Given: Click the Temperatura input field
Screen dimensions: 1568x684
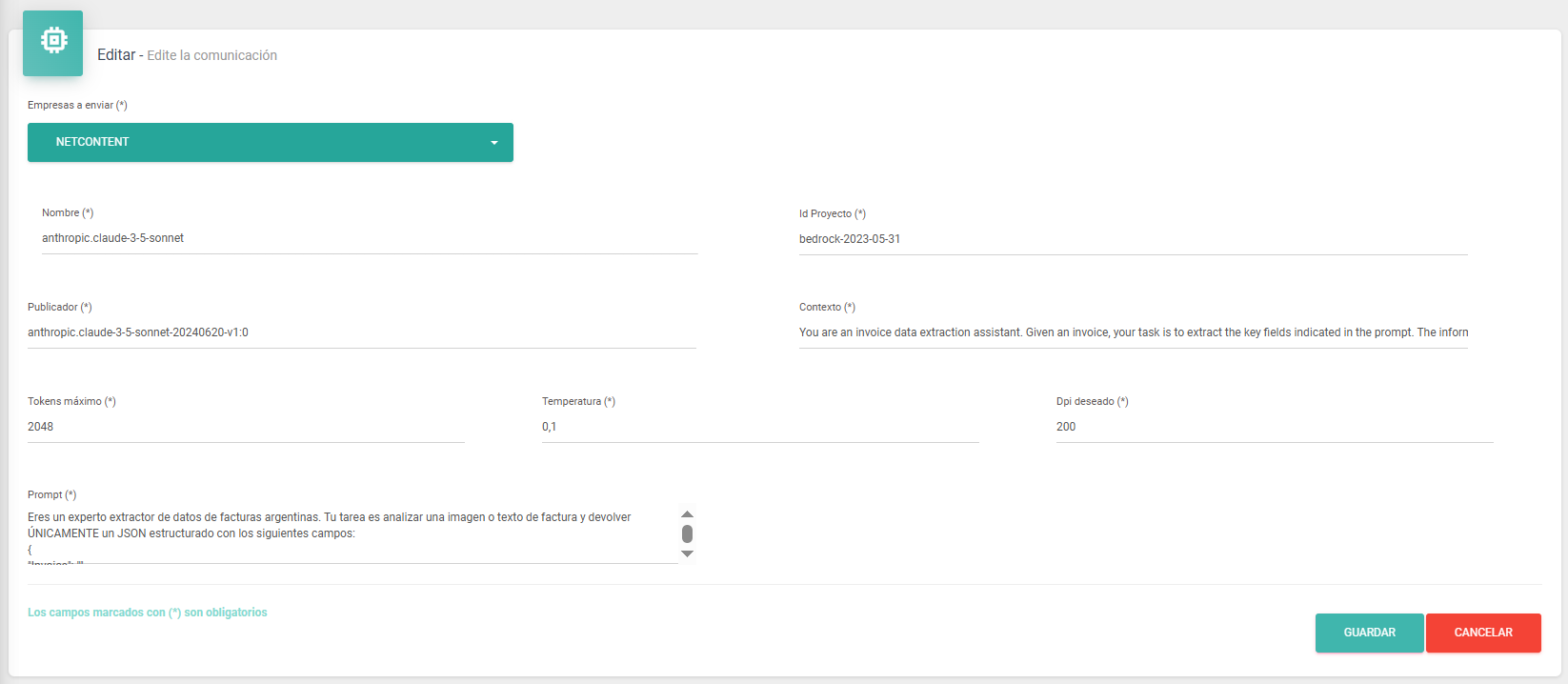Looking at the screenshot, I should tap(760, 427).
